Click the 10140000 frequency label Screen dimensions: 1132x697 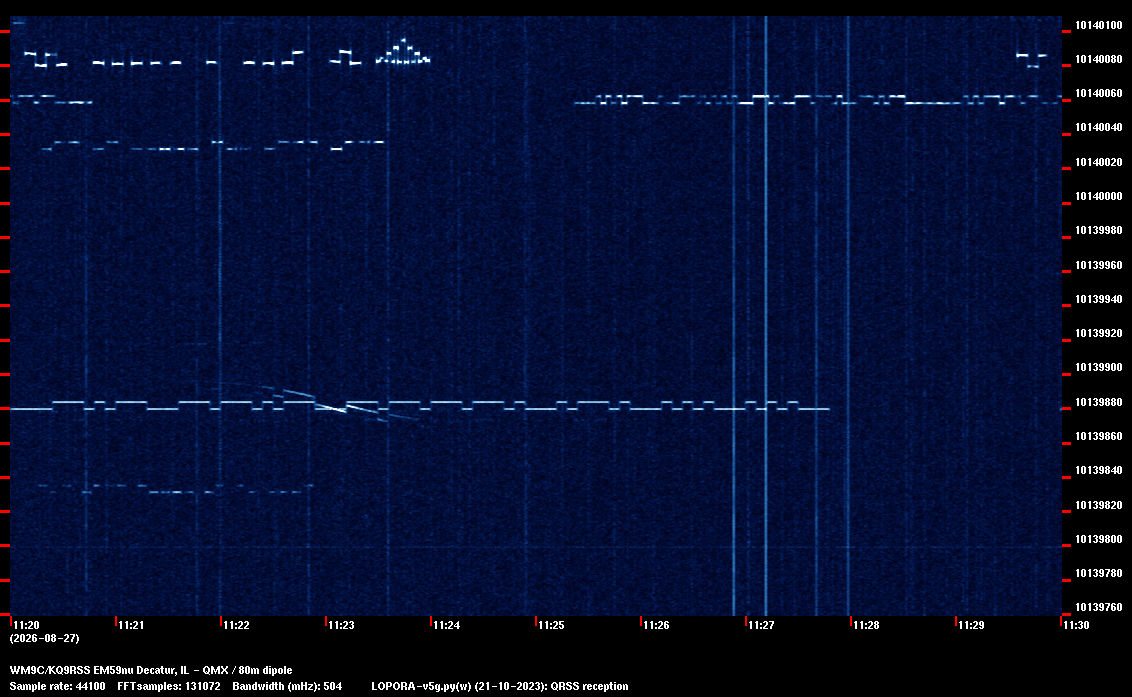click(1099, 196)
